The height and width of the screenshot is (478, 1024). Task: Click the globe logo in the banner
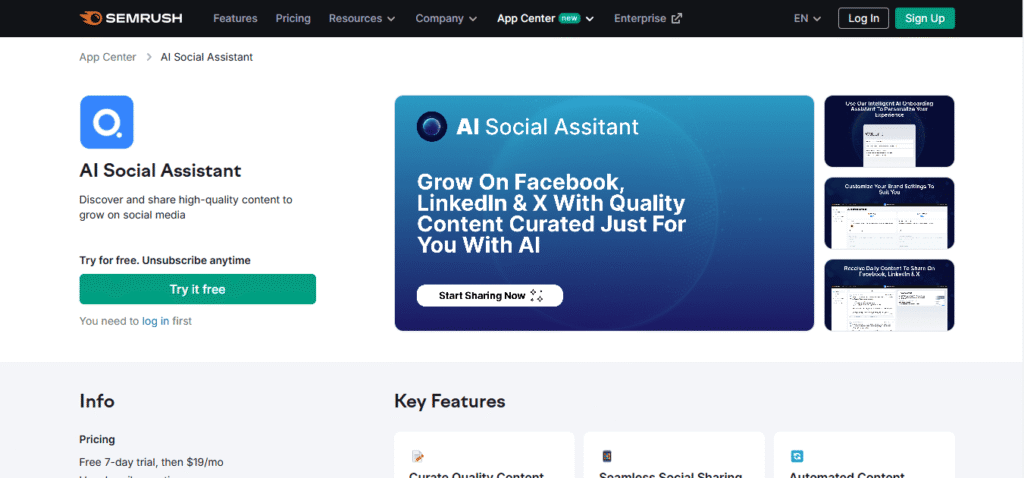[432, 127]
